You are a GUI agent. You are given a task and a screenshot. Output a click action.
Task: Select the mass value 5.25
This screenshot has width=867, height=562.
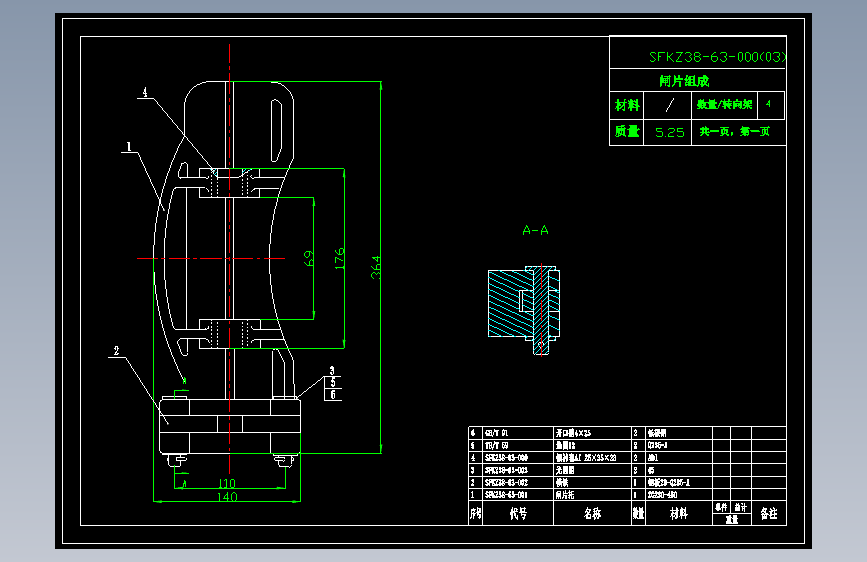pyautogui.click(x=670, y=133)
